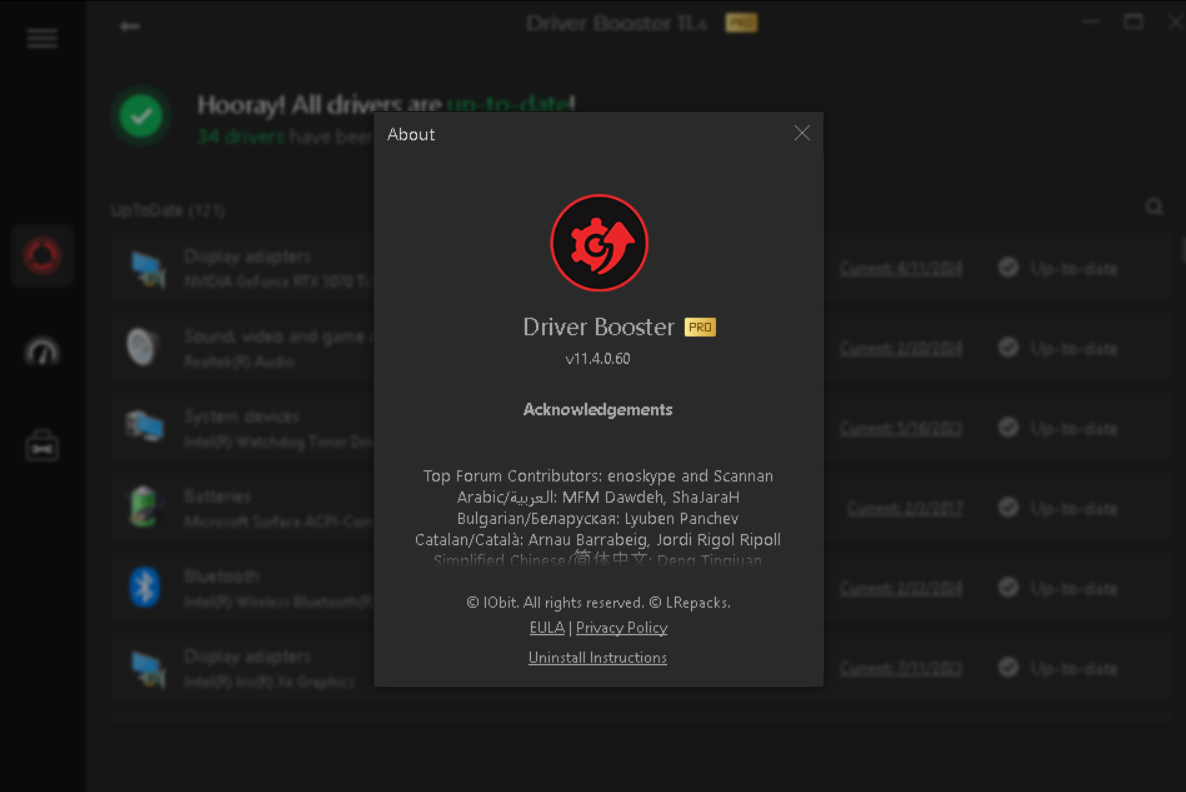Click the PRO badge beside Driver Booster name
The width and height of the screenshot is (1186, 792).
coord(700,327)
